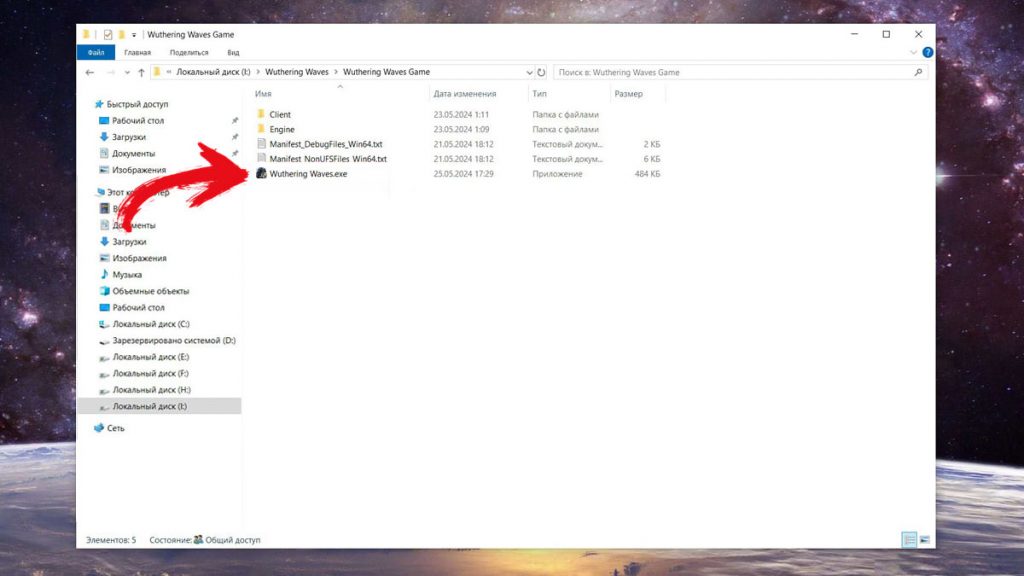This screenshot has width=1024, height=576.
Task: Minimize the Explorer window
Action: click(854, 34)
